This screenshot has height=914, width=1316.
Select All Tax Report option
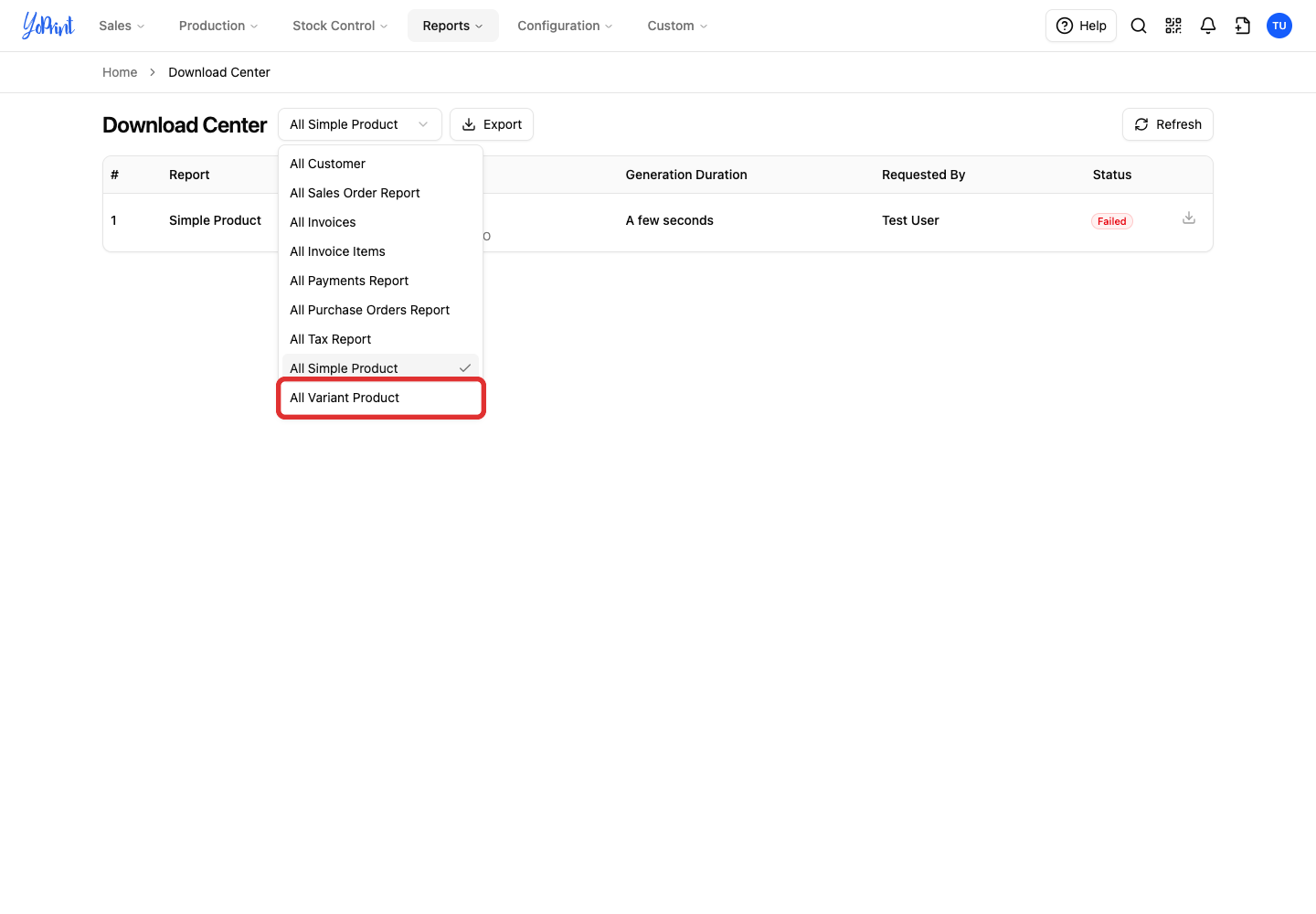(x=380, y=339)
